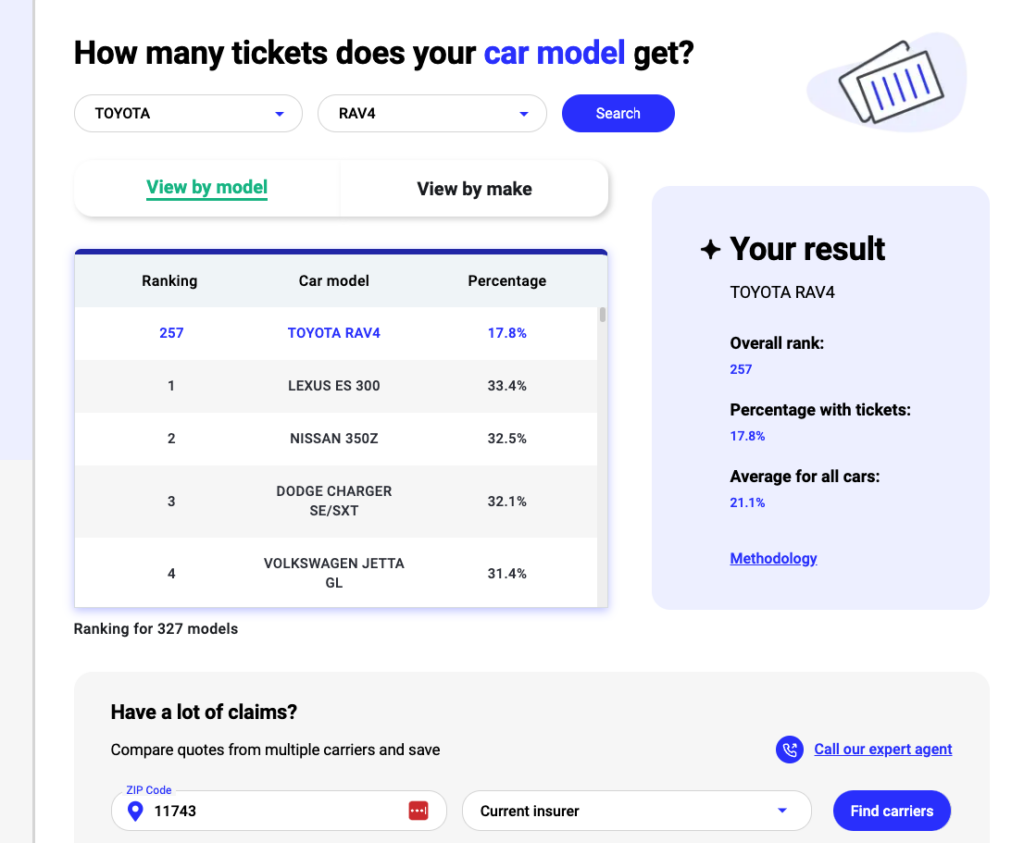Image resolution: width=1024 pixels, height=843 pixels.
Task: Click the Percentage column header
Action: pos(507,281)
